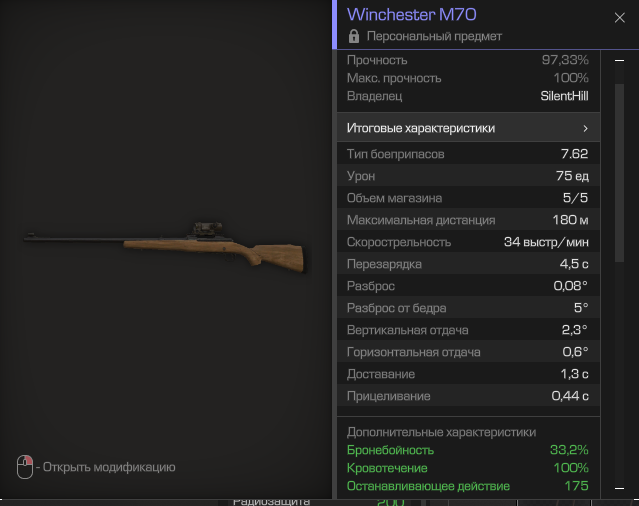The image size is (639, 506).
Task: Select the Урон 75 ед row
Action: pos(469,176)
